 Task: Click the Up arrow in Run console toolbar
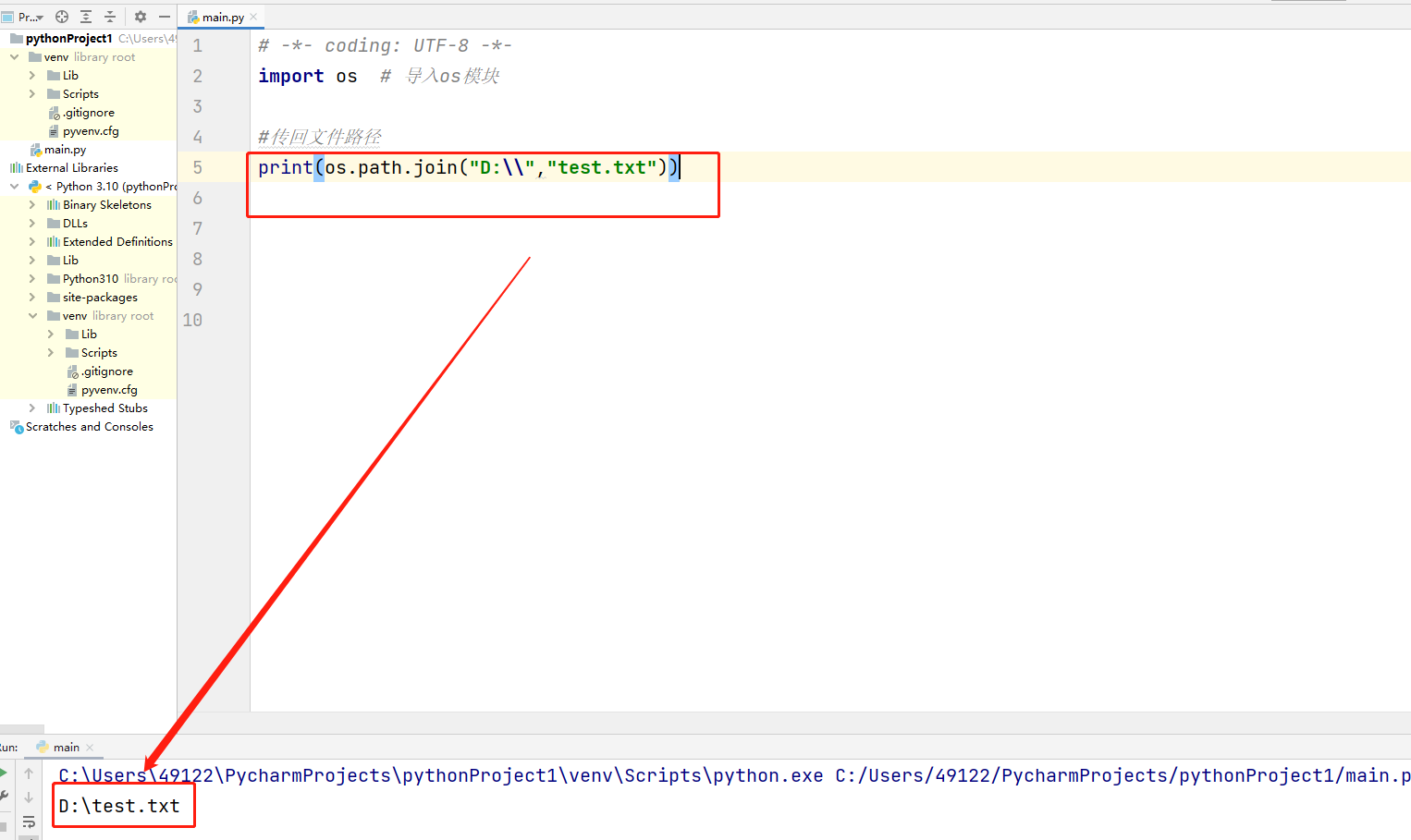(29, 773)
